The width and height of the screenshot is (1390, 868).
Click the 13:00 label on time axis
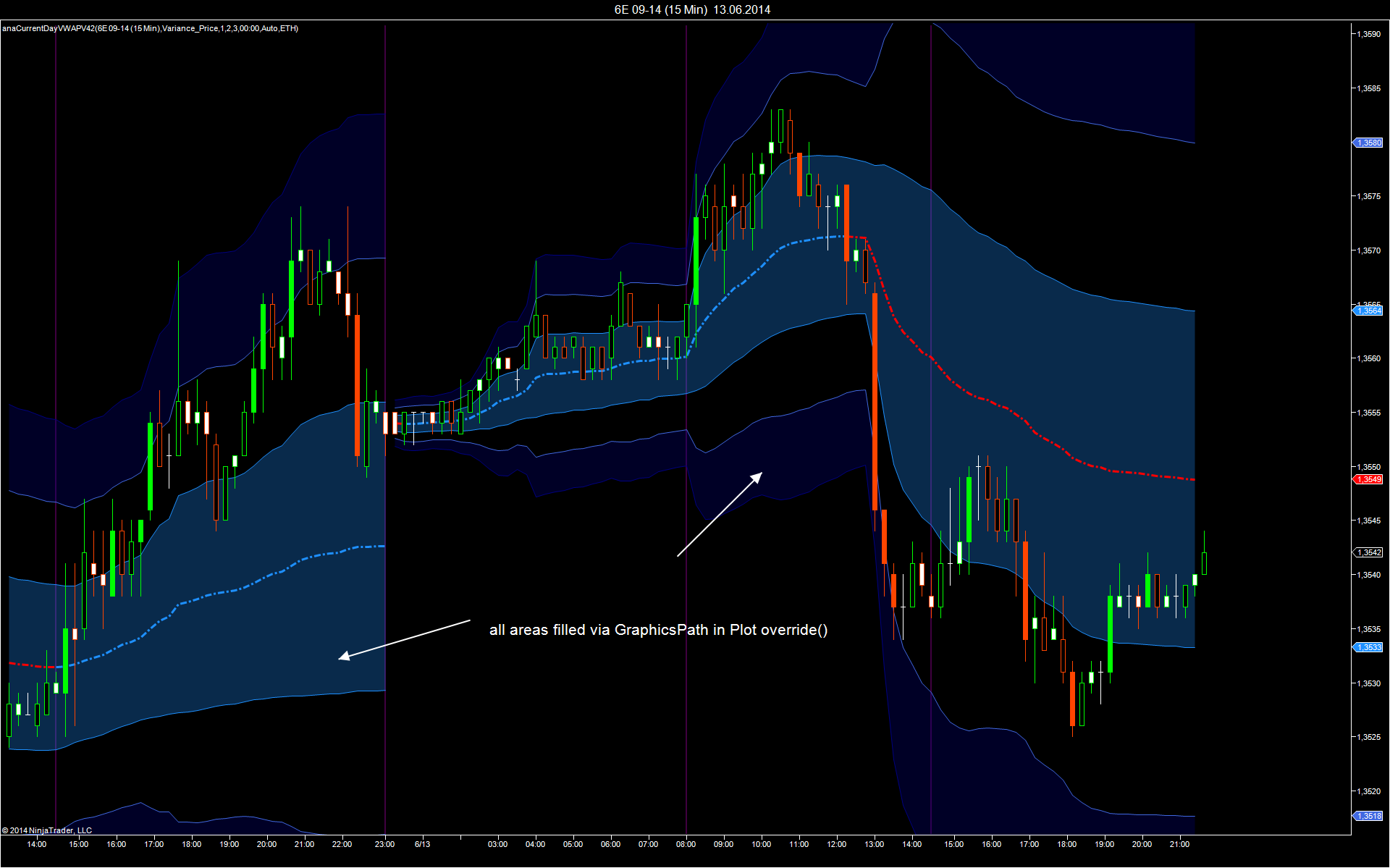tap(874, 844)
